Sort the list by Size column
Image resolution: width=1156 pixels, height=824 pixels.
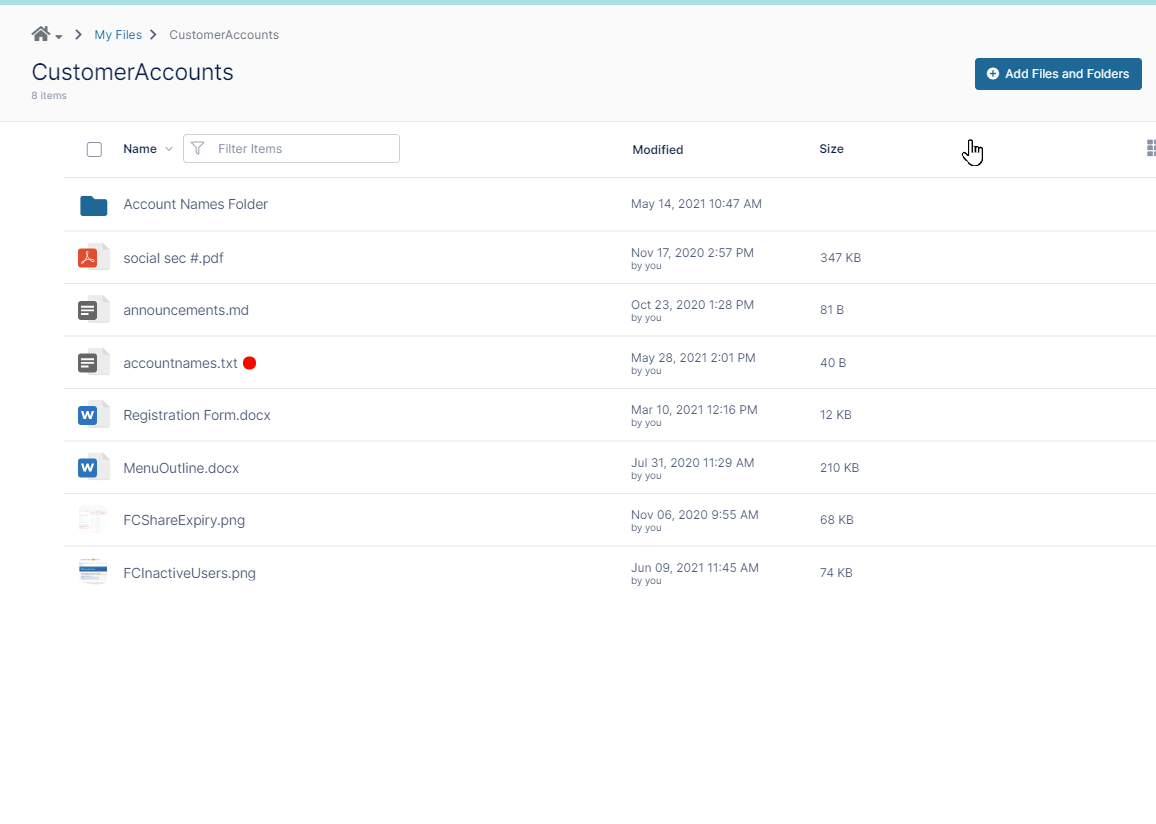[x=831, y=149]
